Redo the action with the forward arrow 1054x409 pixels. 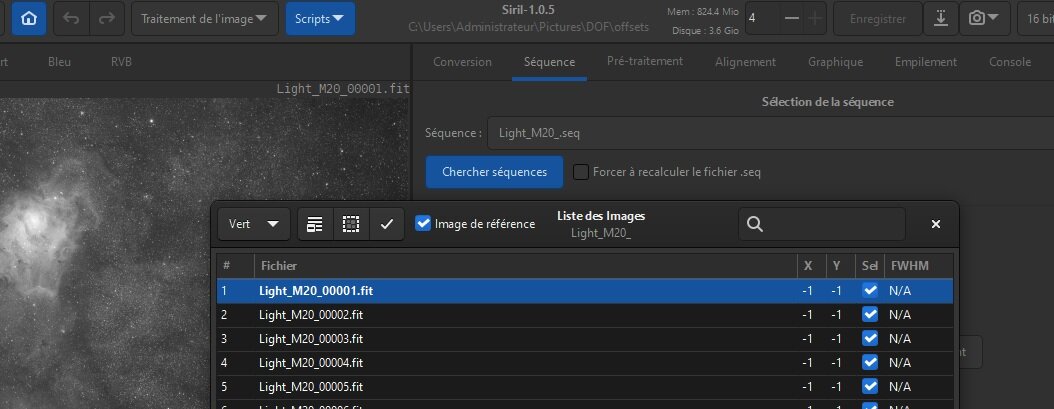pos(107,19)
